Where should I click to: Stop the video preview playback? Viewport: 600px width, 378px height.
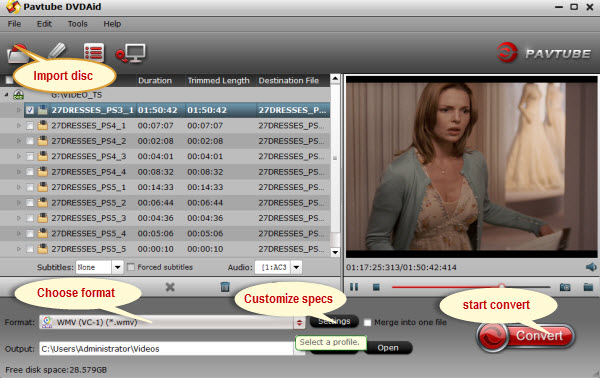point(376,287)
